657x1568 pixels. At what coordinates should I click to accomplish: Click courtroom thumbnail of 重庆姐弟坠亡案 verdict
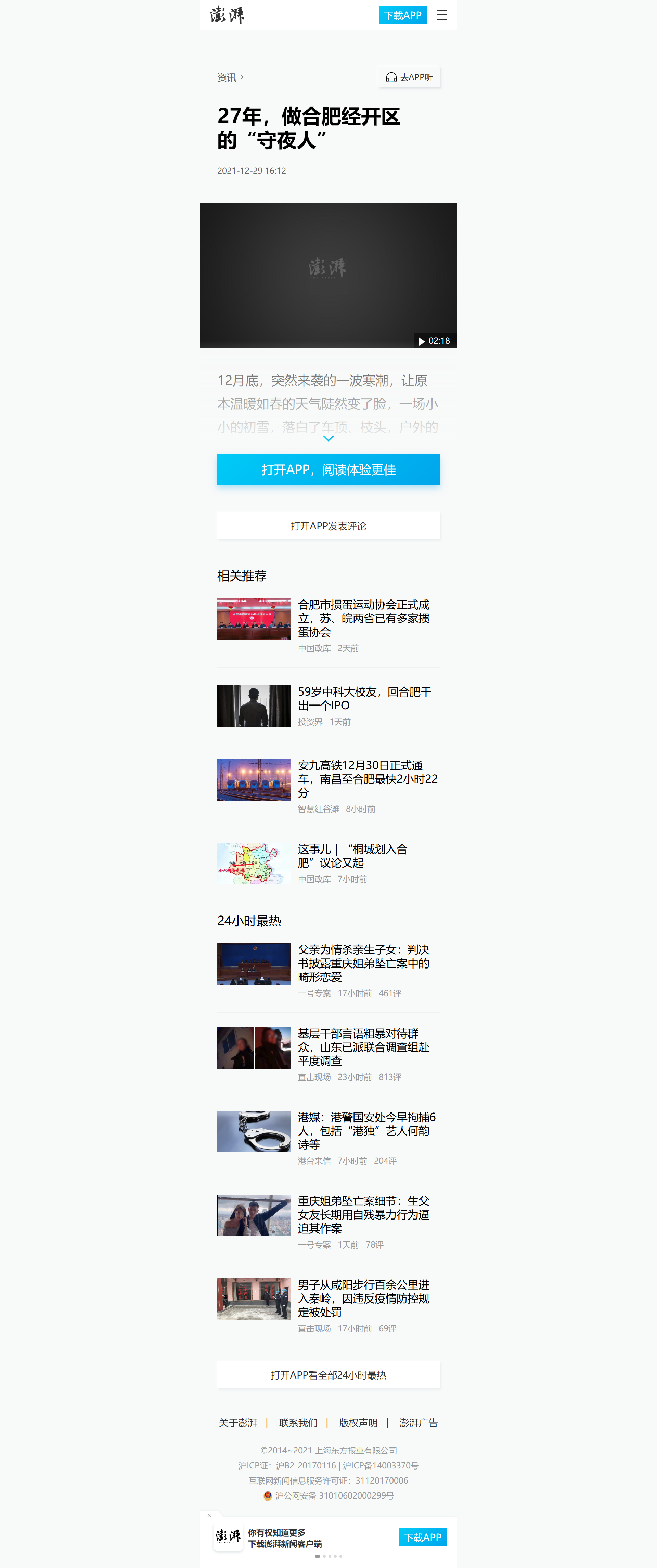(x=254, y=964)
